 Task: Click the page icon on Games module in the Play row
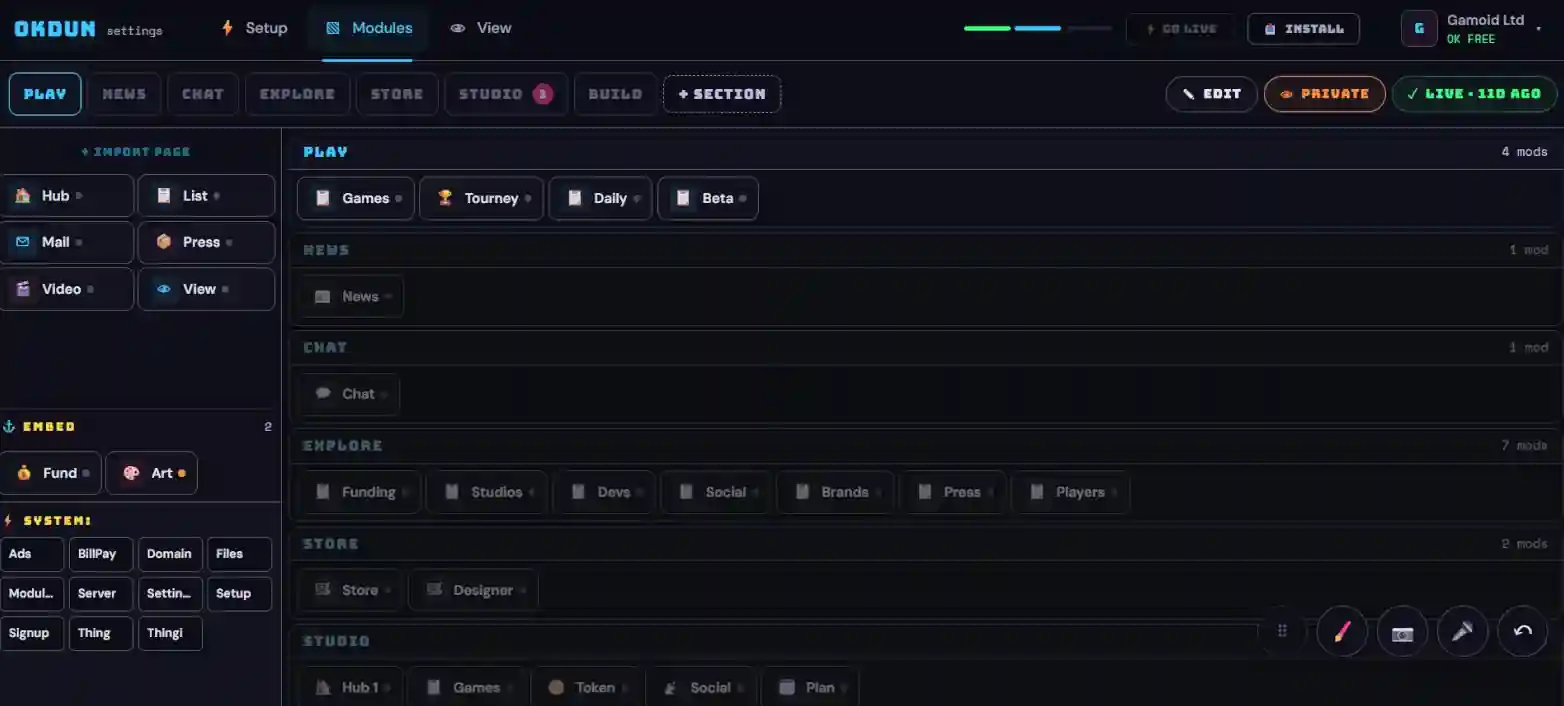(323, 198)
